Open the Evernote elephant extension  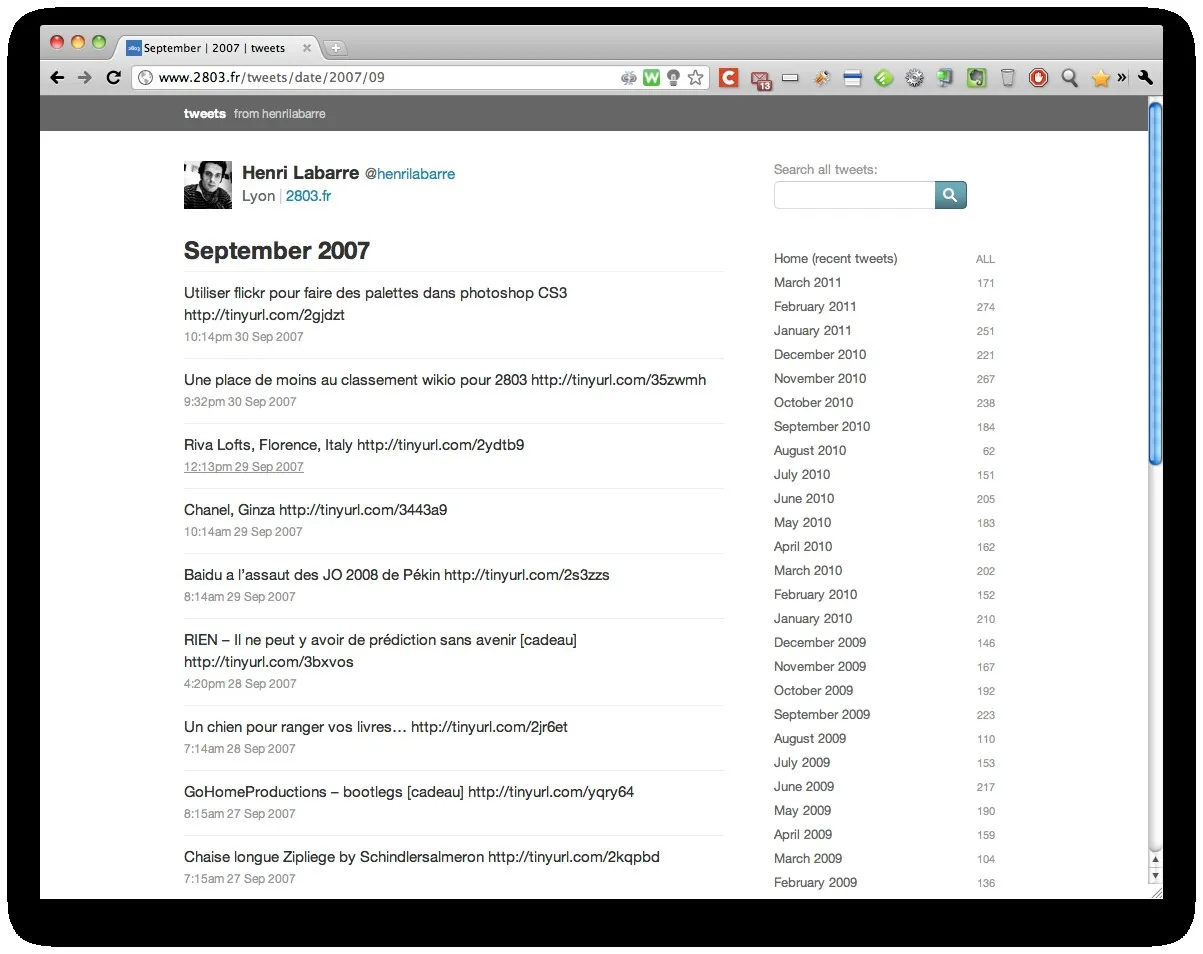click(976, 77)
